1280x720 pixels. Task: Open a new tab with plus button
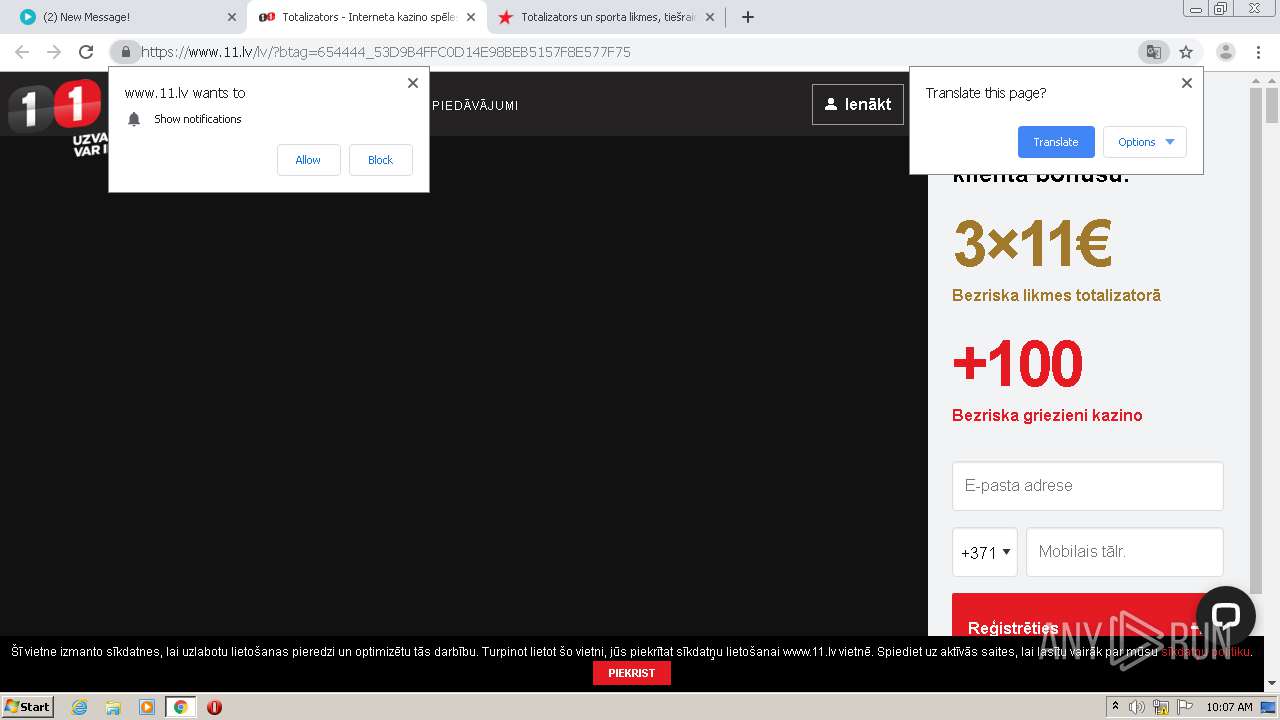747,17
